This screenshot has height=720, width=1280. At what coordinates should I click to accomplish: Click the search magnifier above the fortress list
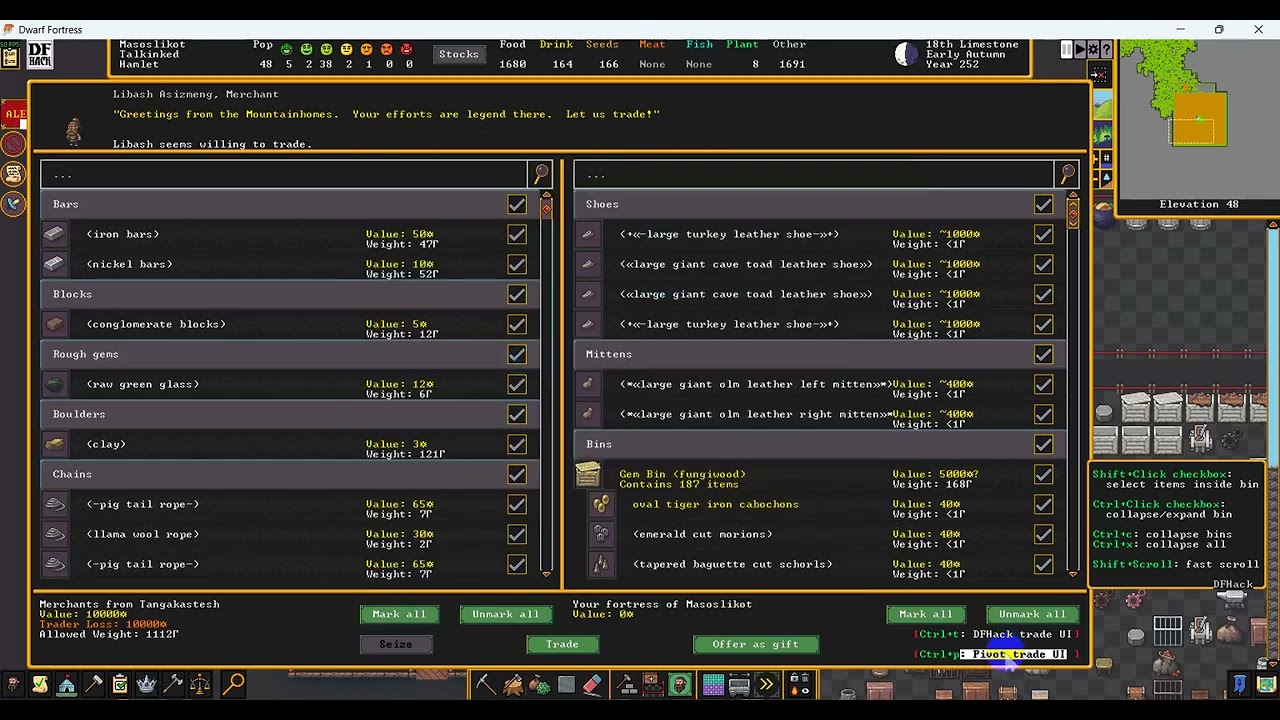(1068, 174)
